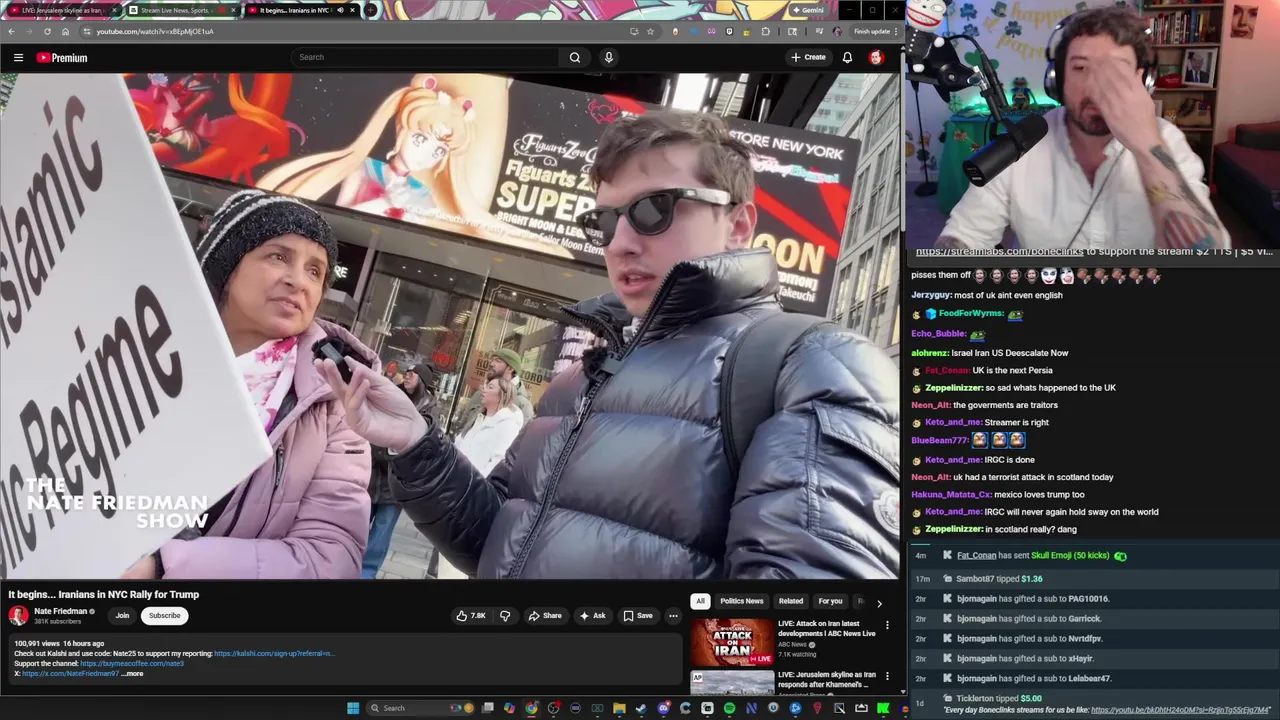Click the YouTube Create button
1280x720 pixels.
coord(808,57)
